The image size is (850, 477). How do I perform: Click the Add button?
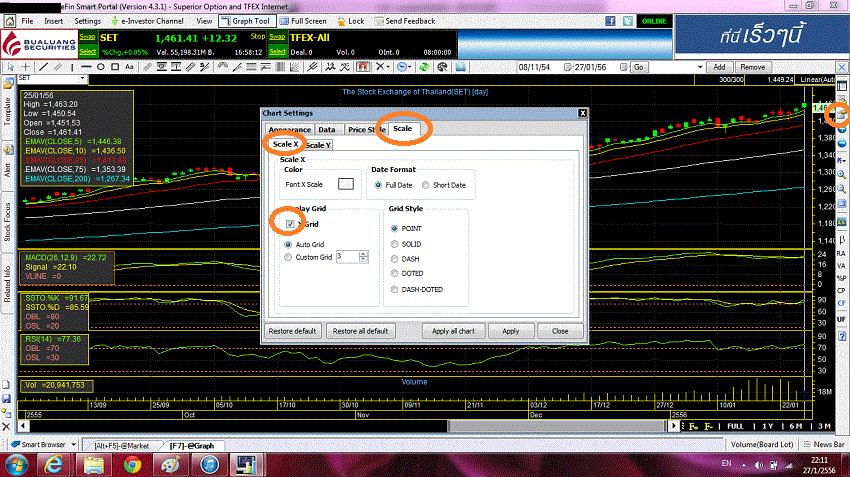coord(719,67)
